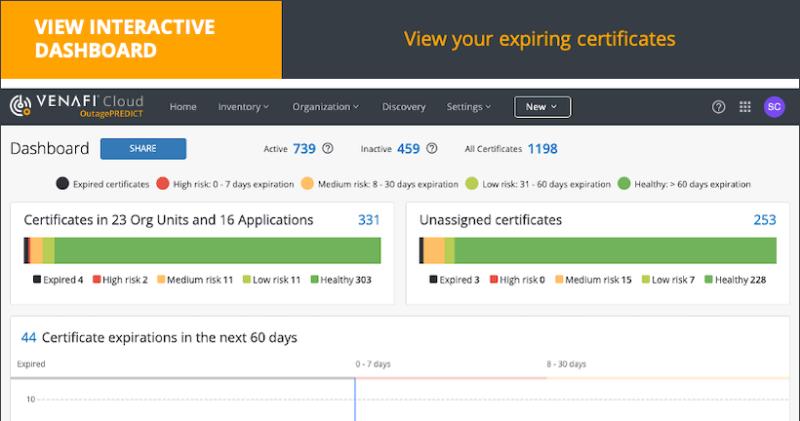Click View your expiring certificates heading

tap(539, 39)
